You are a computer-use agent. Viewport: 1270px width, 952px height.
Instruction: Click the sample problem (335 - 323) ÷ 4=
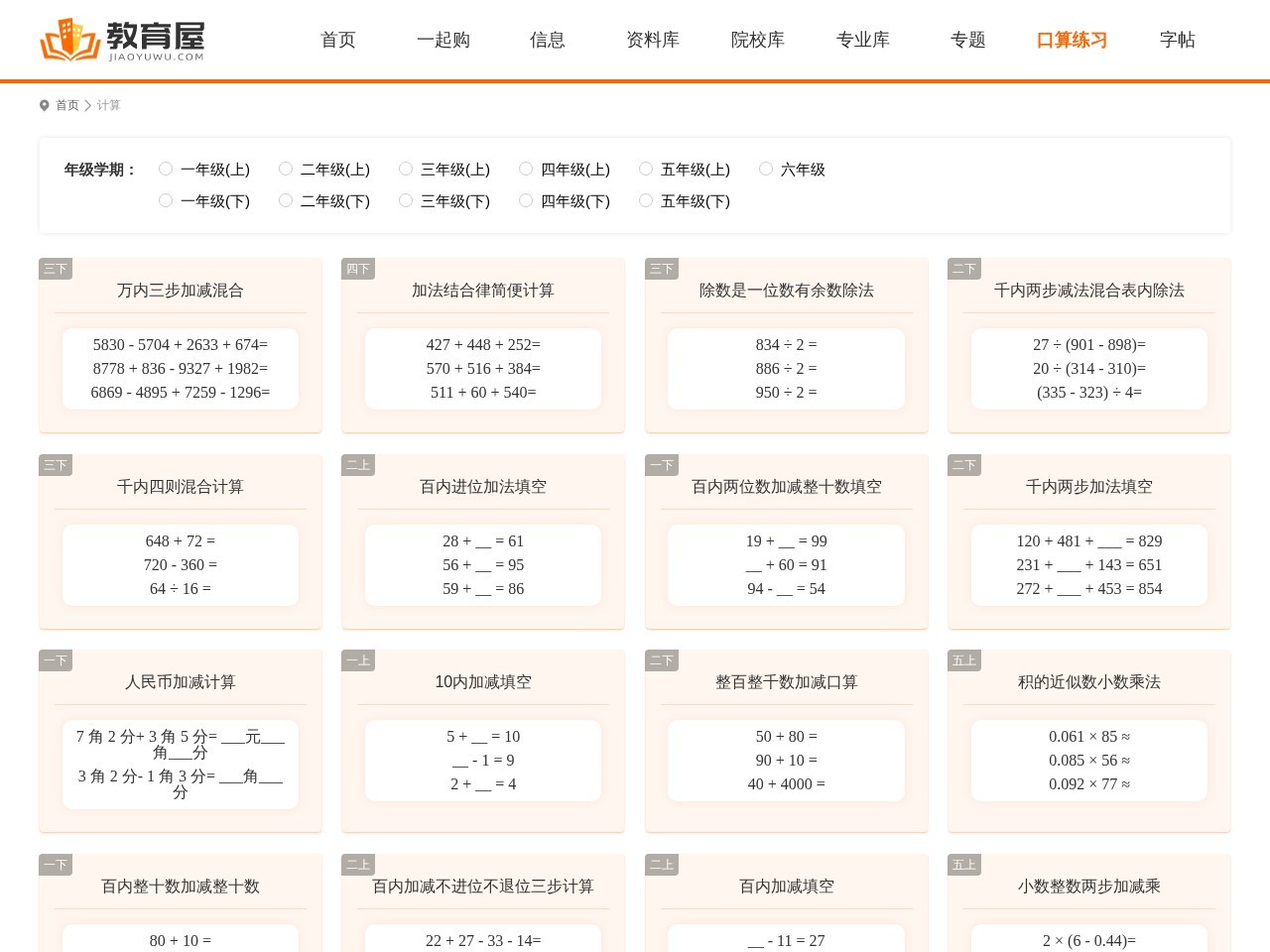[1089, 393]
